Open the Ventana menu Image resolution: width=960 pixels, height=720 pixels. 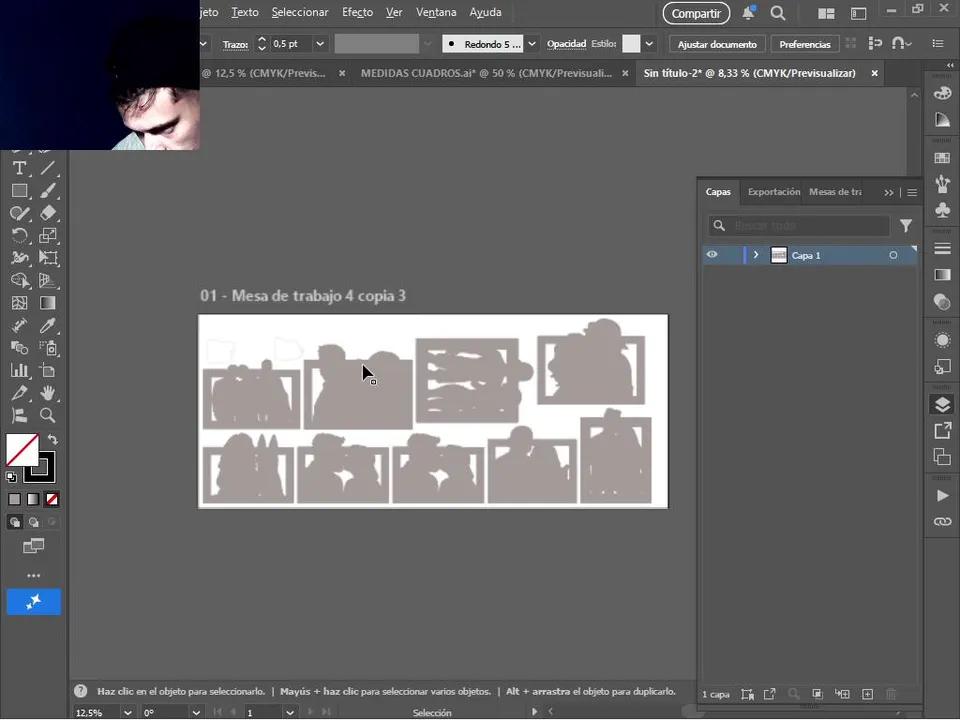click(436, 12)
